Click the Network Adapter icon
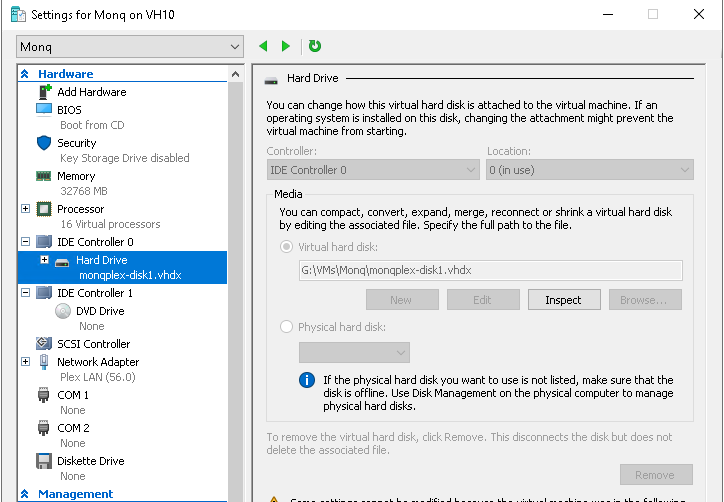724x502 pixels. pos(44,362)
